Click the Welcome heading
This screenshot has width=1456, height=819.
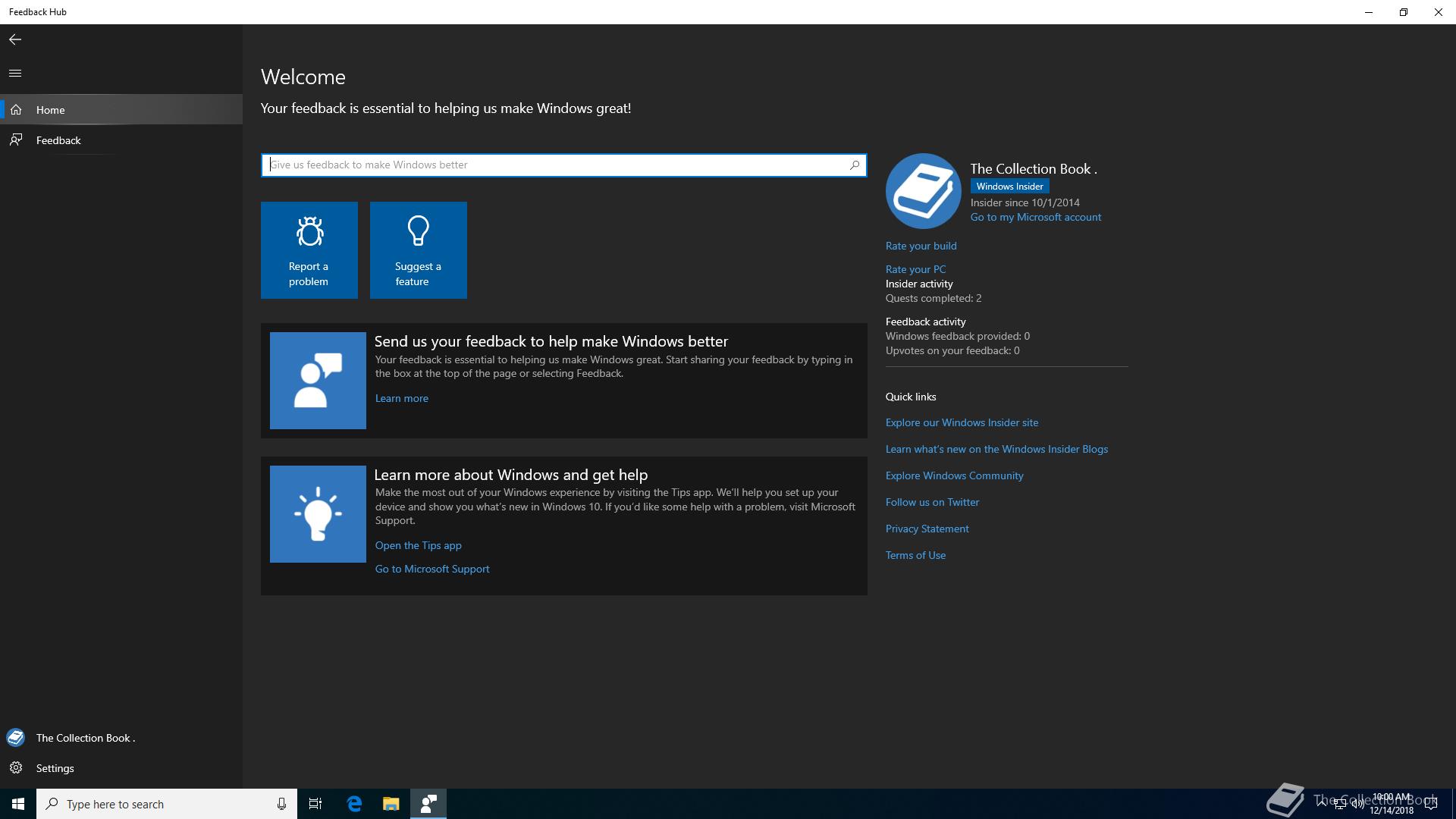click(x=303, y=77)
